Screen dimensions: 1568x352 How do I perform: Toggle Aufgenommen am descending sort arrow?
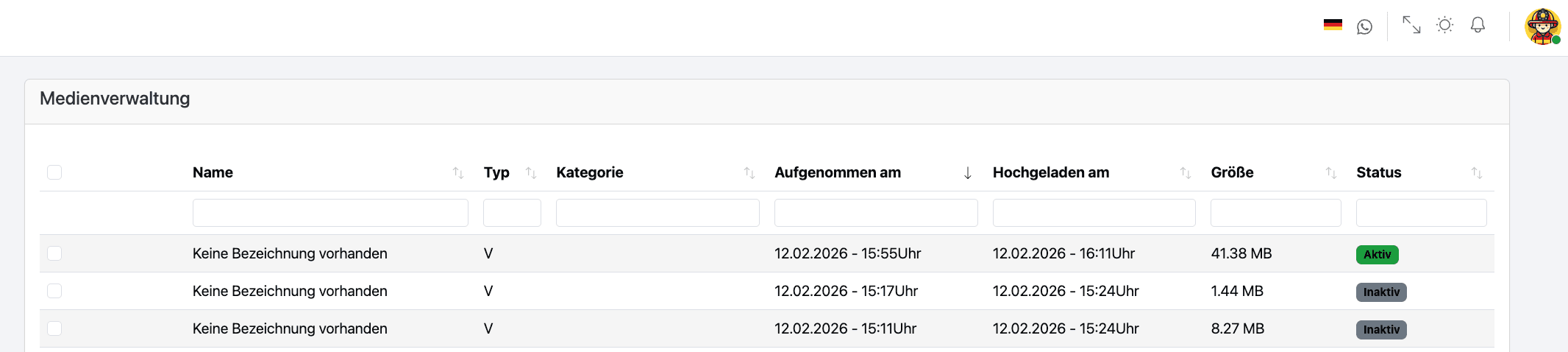(x=967, y=173)
